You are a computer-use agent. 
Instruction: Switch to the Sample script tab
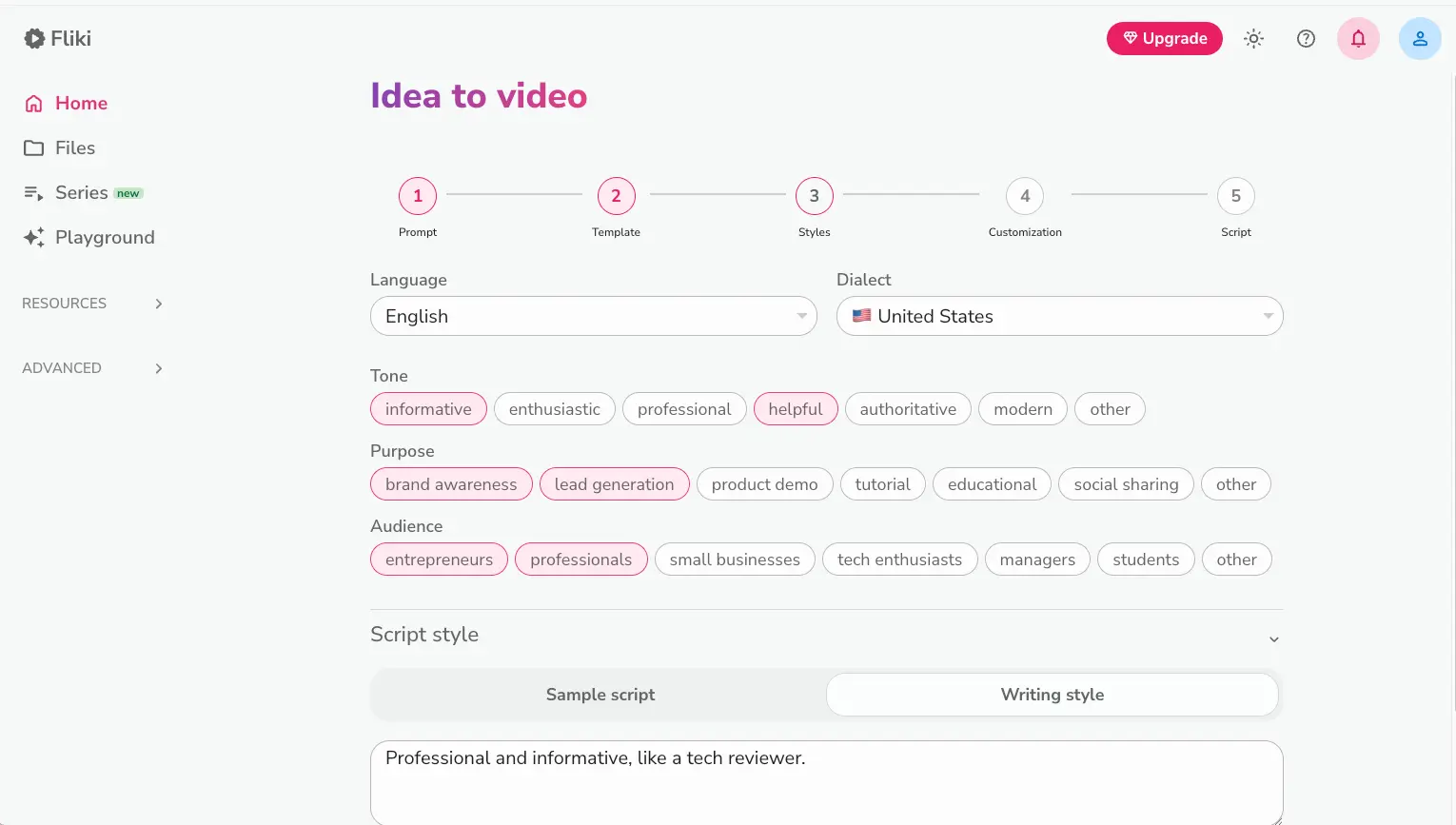coord(600,695)
